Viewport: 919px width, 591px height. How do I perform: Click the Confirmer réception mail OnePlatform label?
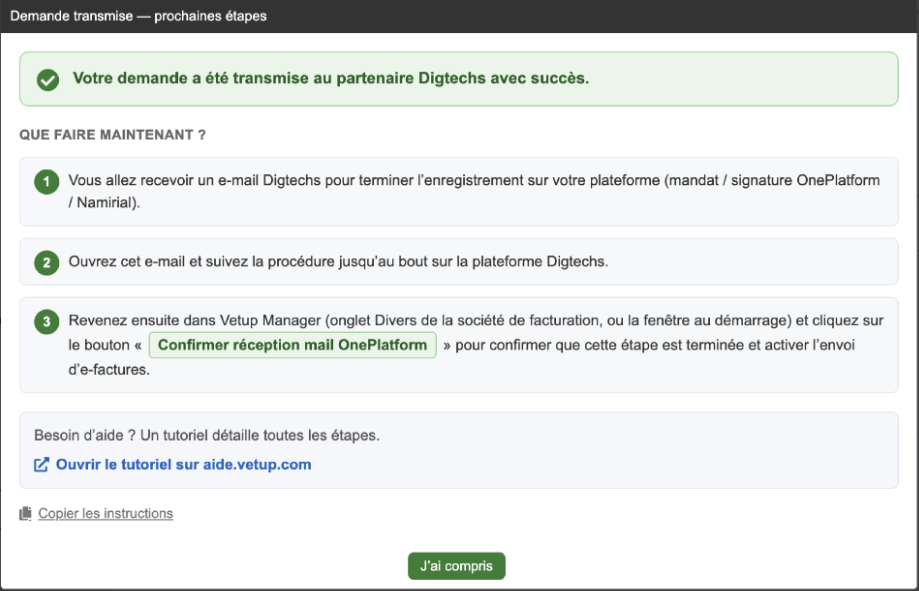(x=292, y=345)
